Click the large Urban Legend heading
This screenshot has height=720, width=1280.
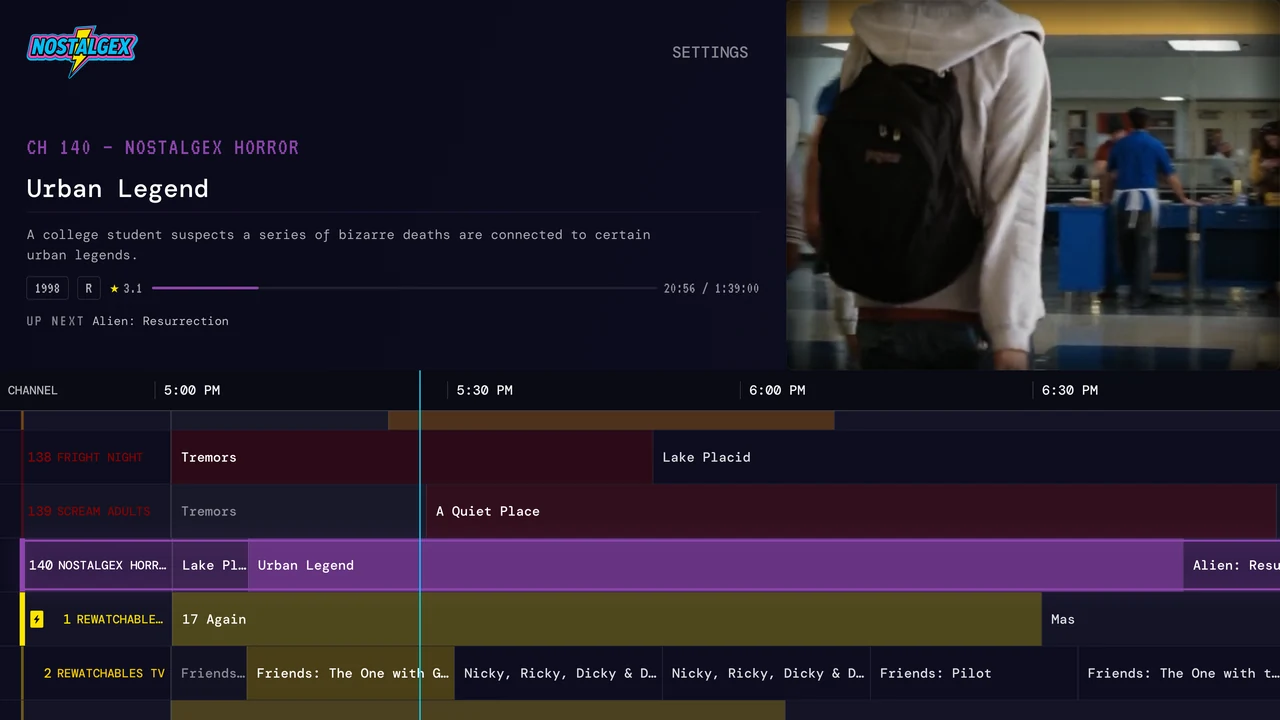tap(118, 189)
